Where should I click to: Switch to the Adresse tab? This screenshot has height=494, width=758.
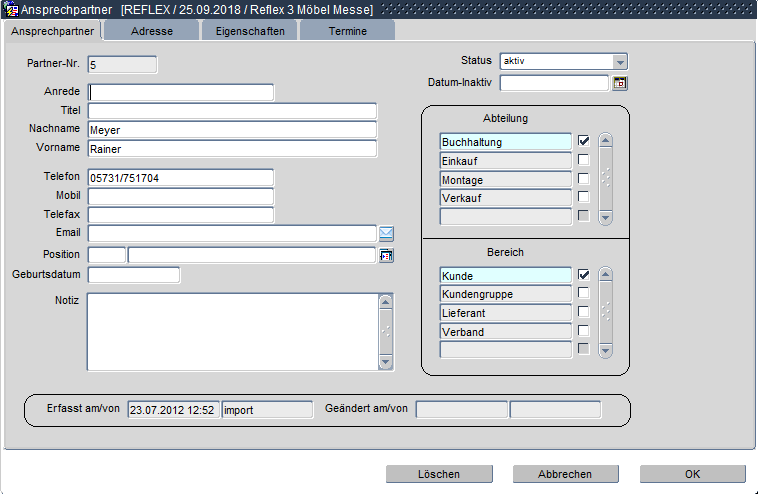[151, 31]
